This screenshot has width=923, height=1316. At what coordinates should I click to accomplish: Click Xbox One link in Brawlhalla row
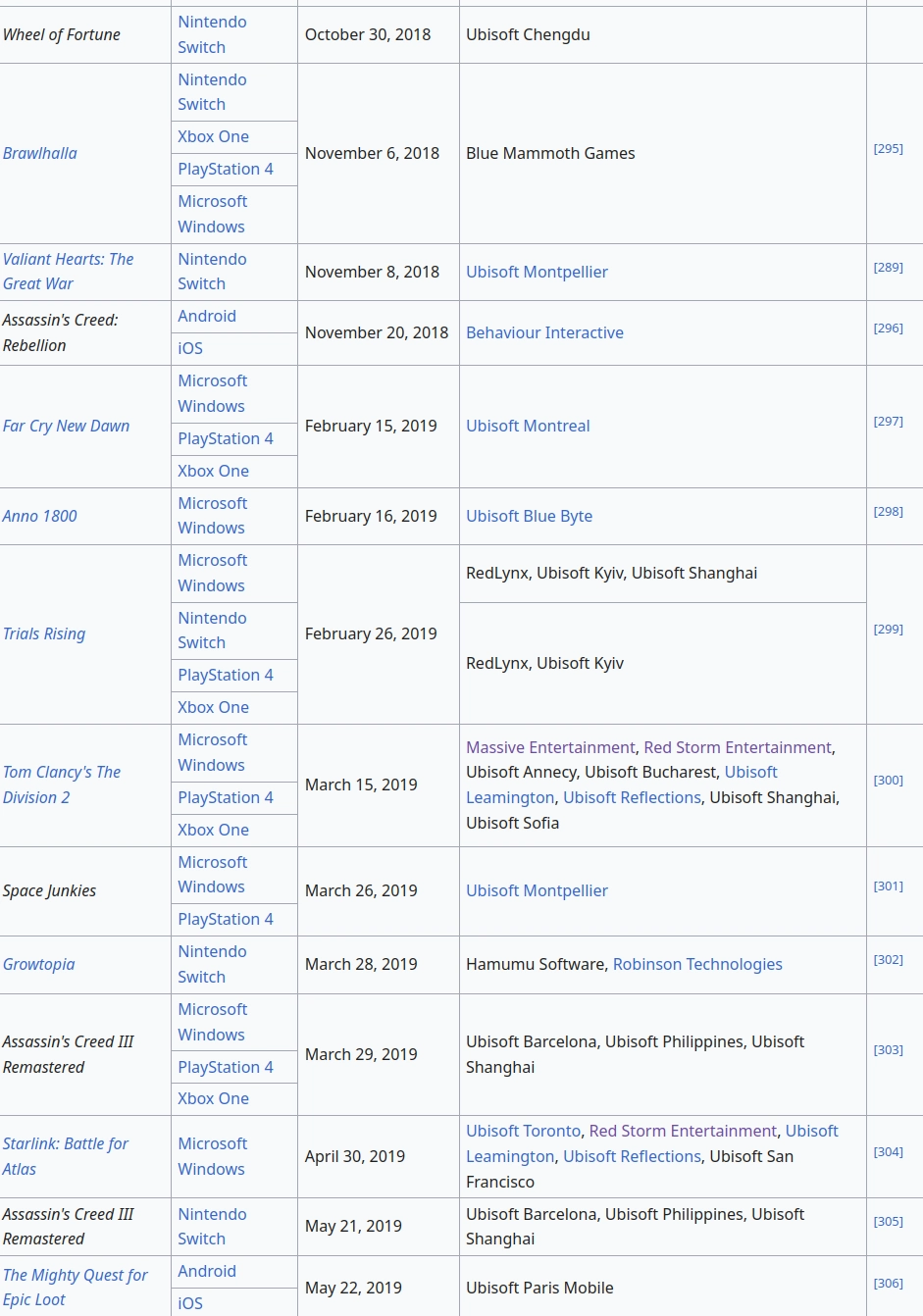214,136
